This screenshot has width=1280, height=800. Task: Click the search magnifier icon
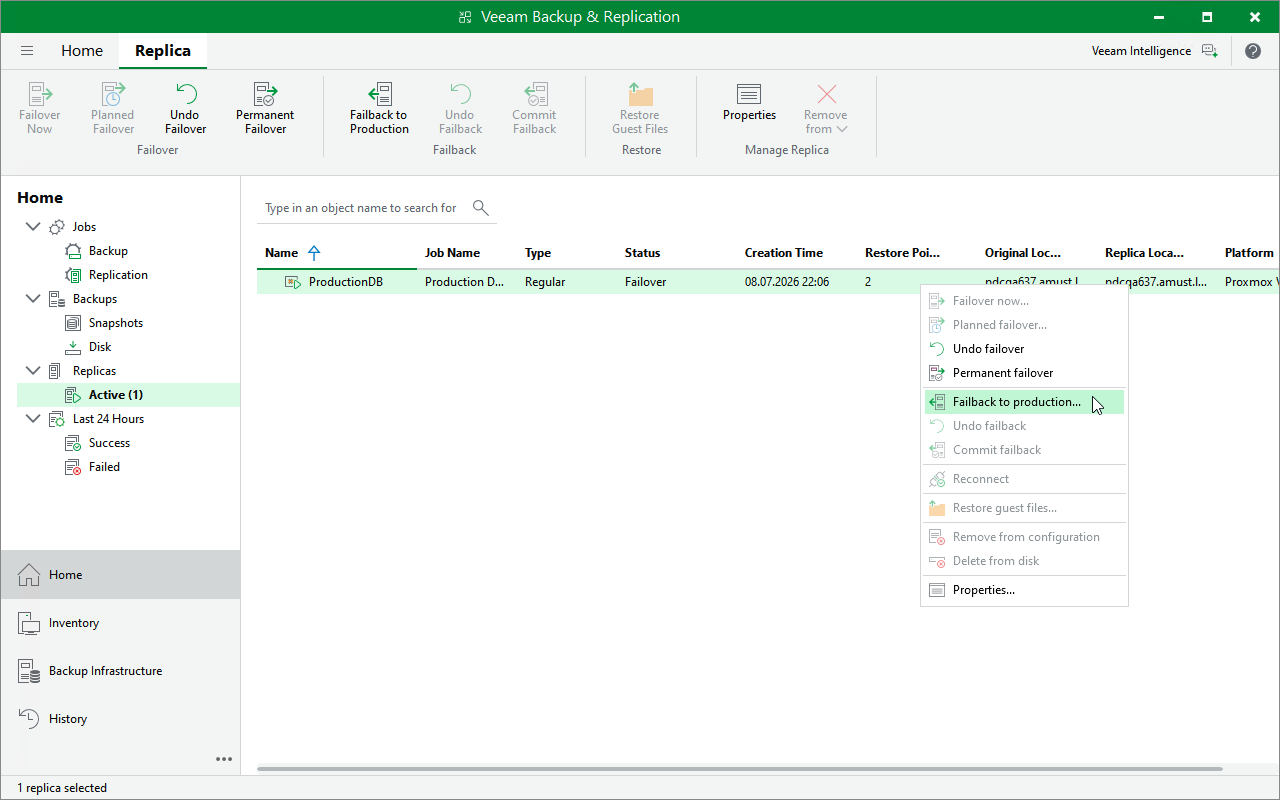click(481, 207)
